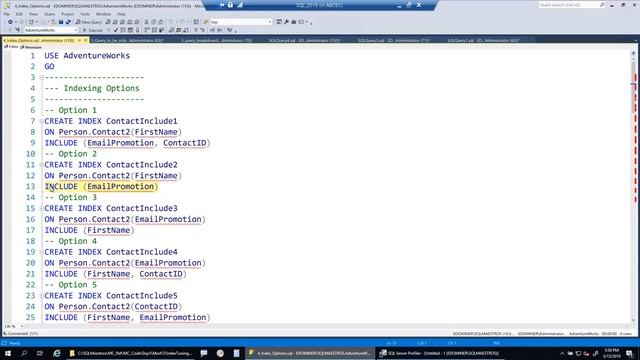
Task: Click the taskbar Search icon
Action: (24, 353)
